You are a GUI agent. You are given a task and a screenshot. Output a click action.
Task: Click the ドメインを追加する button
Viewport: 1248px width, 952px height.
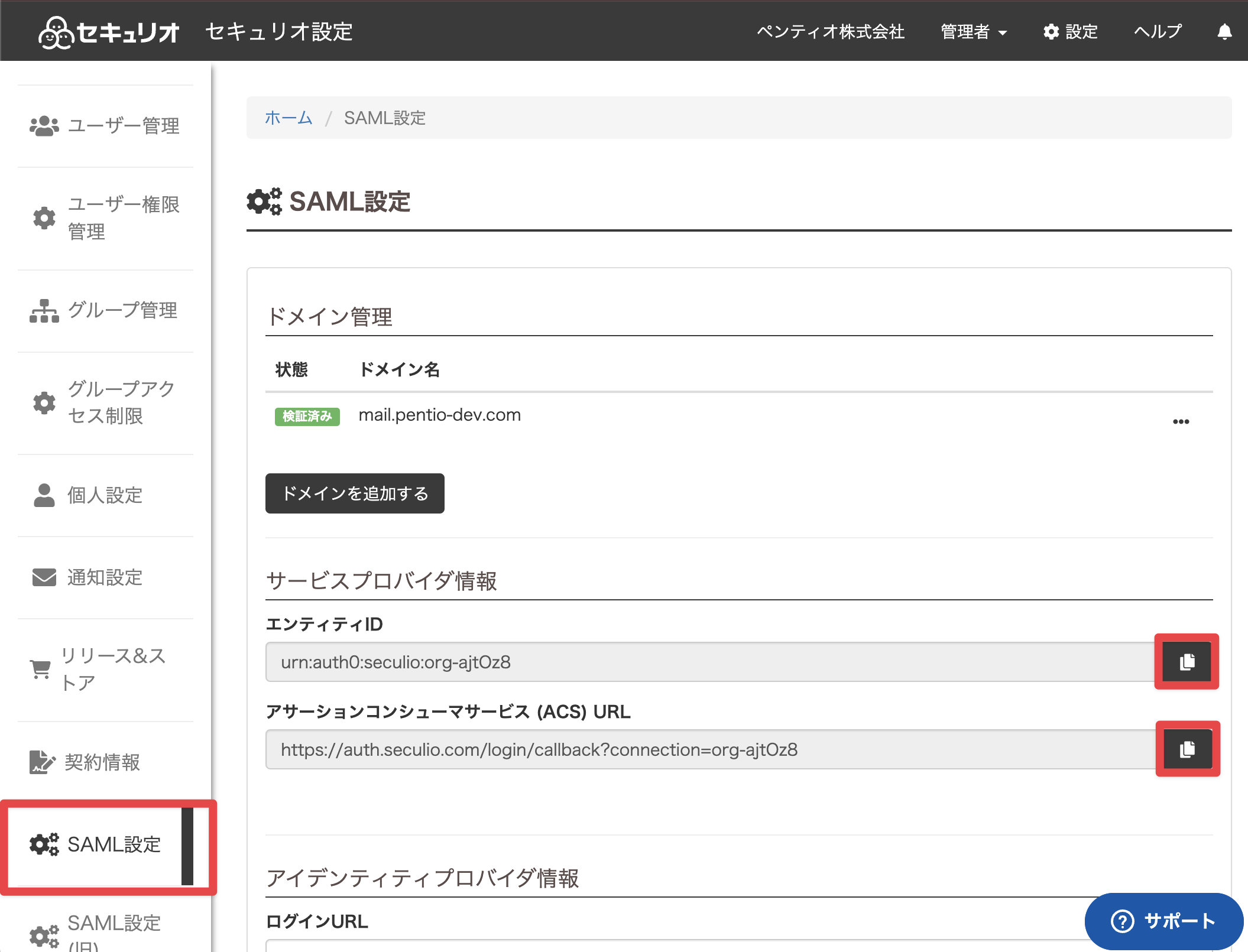pos(355,493)
